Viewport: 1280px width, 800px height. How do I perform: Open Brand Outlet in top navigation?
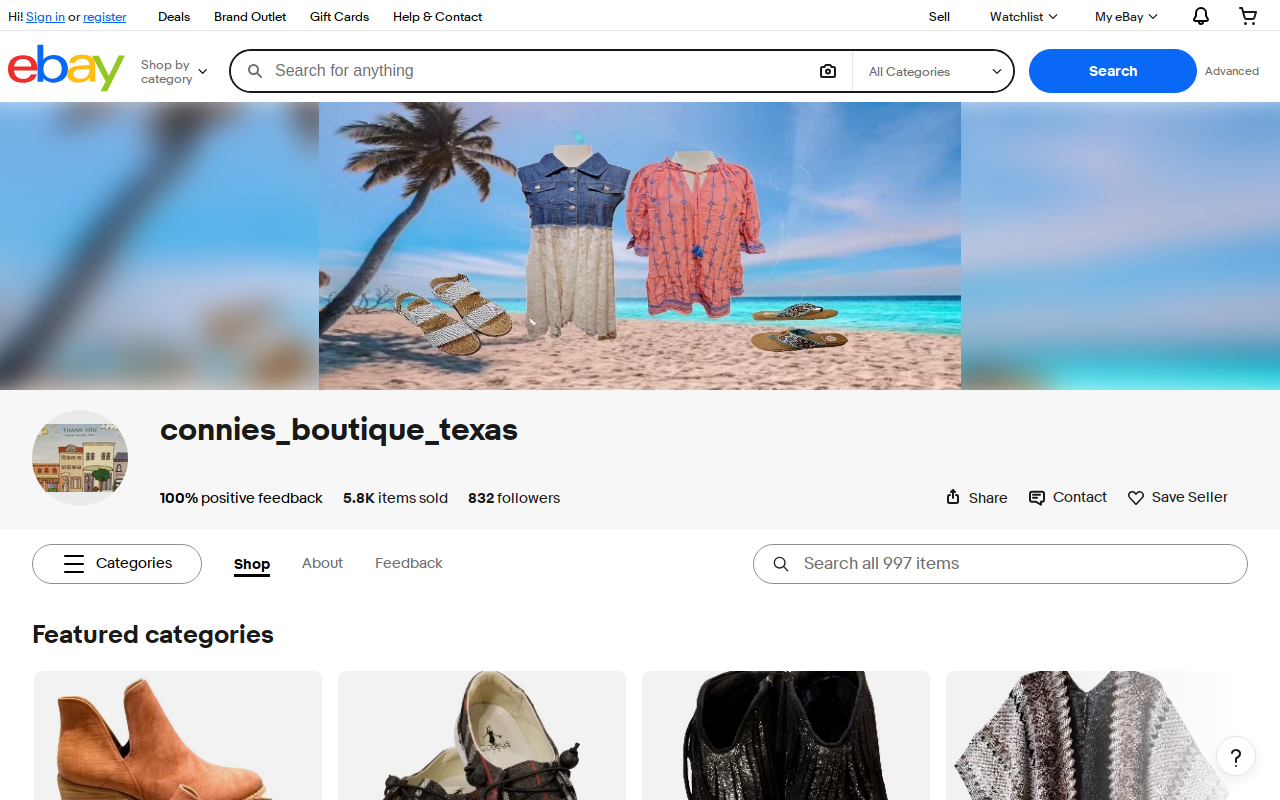(250, 16)
